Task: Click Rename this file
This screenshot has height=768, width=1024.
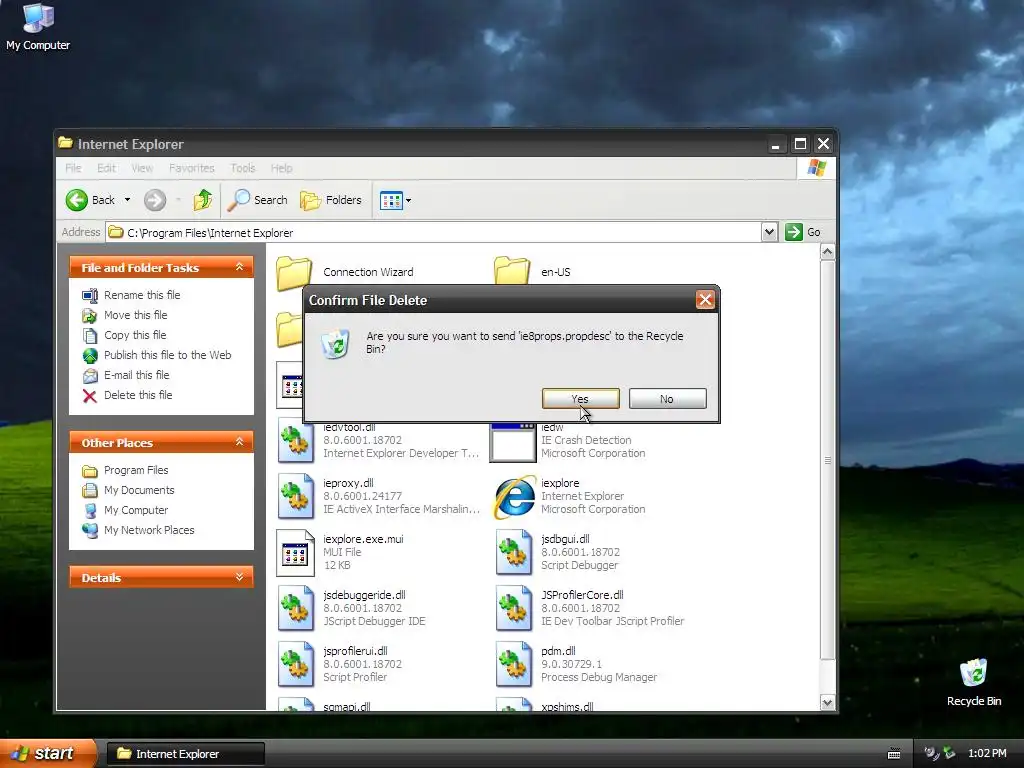Action: point(142,295)
